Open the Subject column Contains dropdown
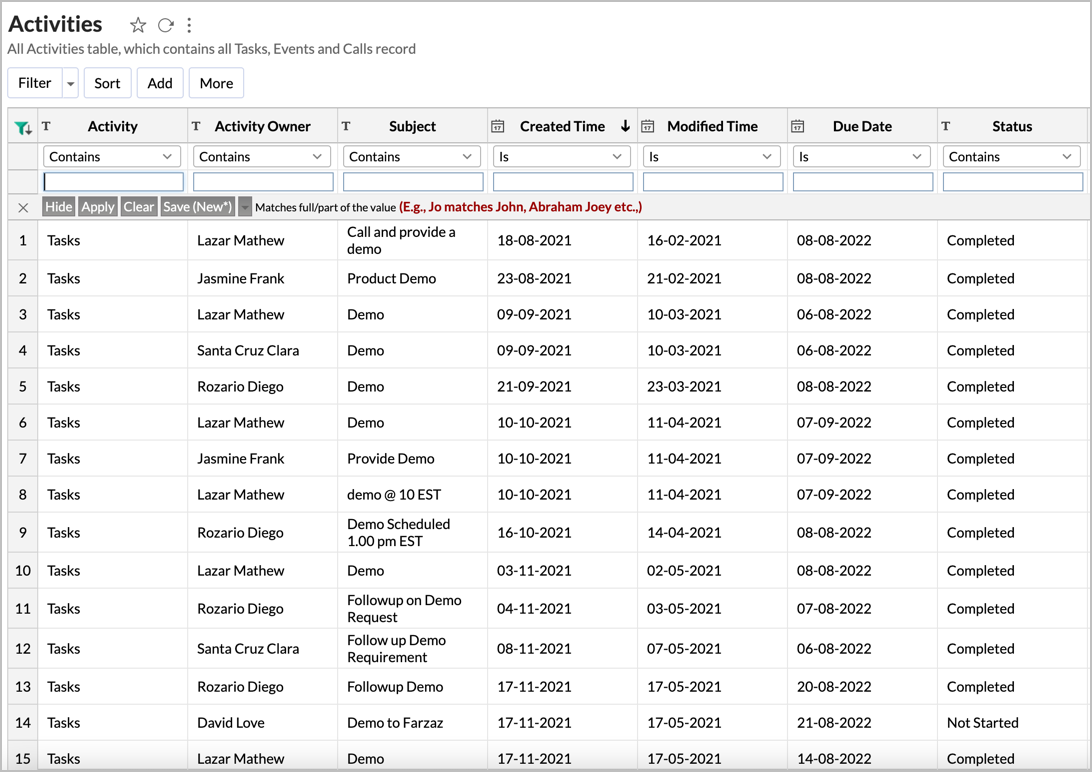1092x772 pixels. (x=412, y=157)
